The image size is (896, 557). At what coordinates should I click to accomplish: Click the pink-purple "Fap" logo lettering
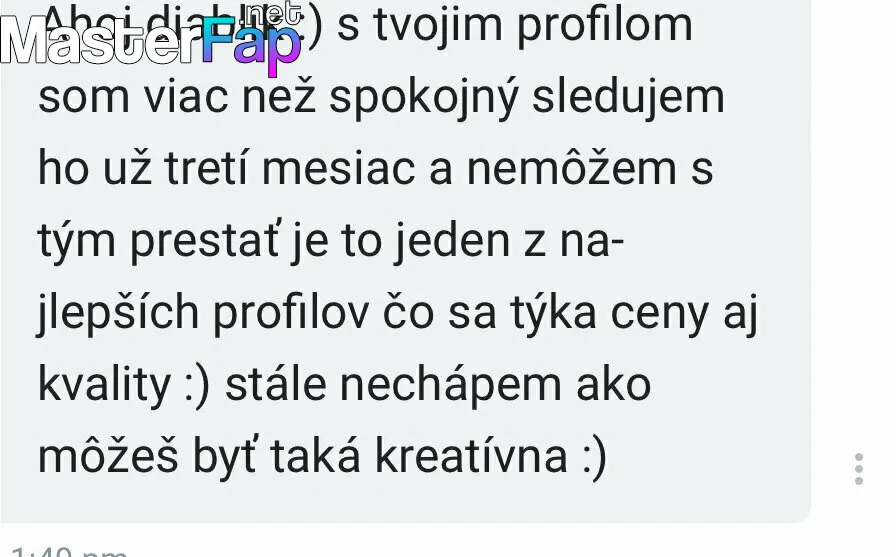(x=251, y=46)
